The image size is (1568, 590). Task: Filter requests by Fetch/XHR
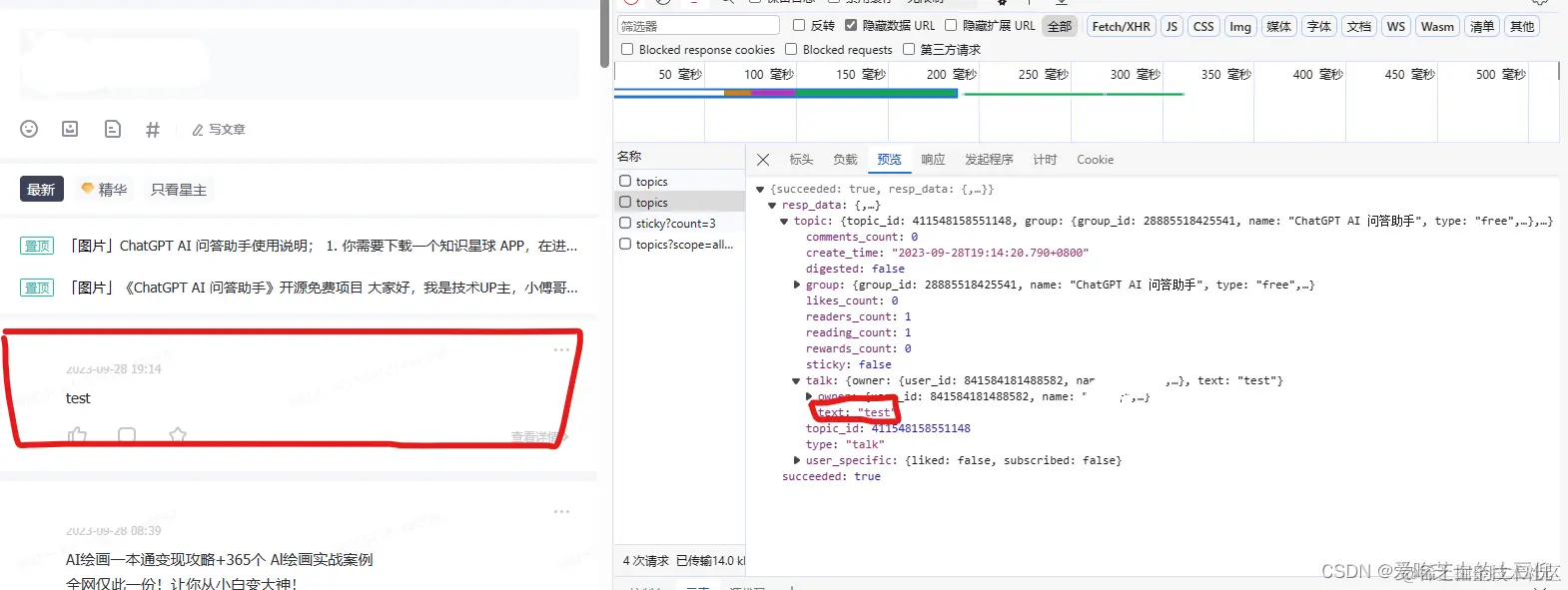pos(1121,27)
